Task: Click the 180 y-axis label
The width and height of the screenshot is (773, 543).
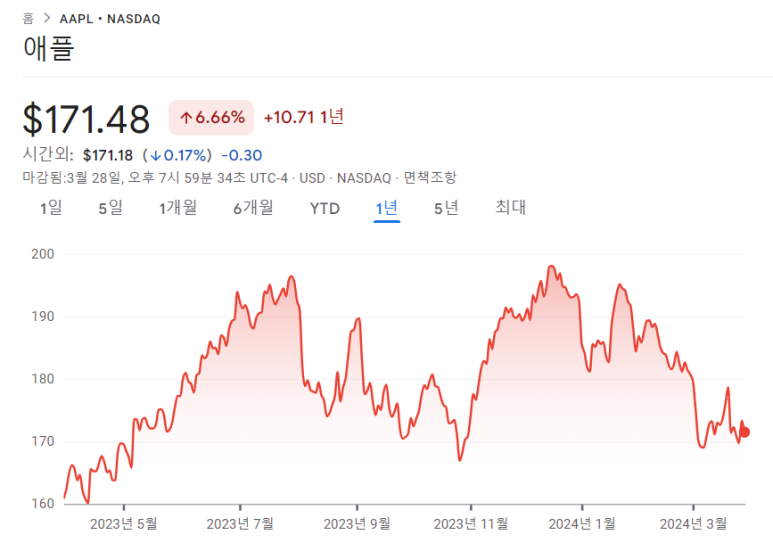Action: pyautogui.click(x=43, y=379)
